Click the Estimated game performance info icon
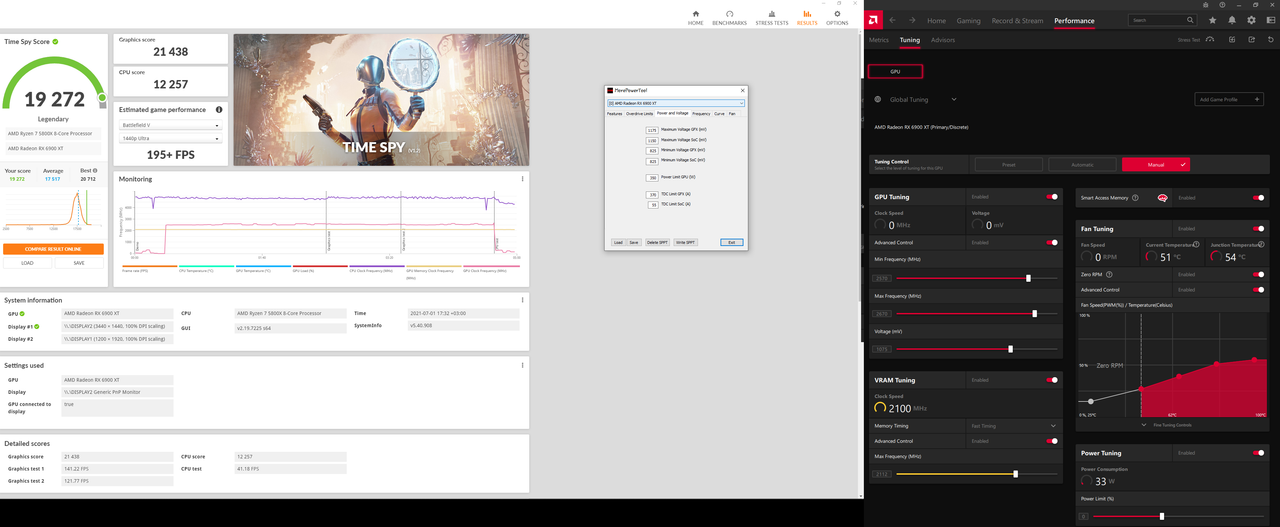The image size is (1280, 527). (219, 109)
